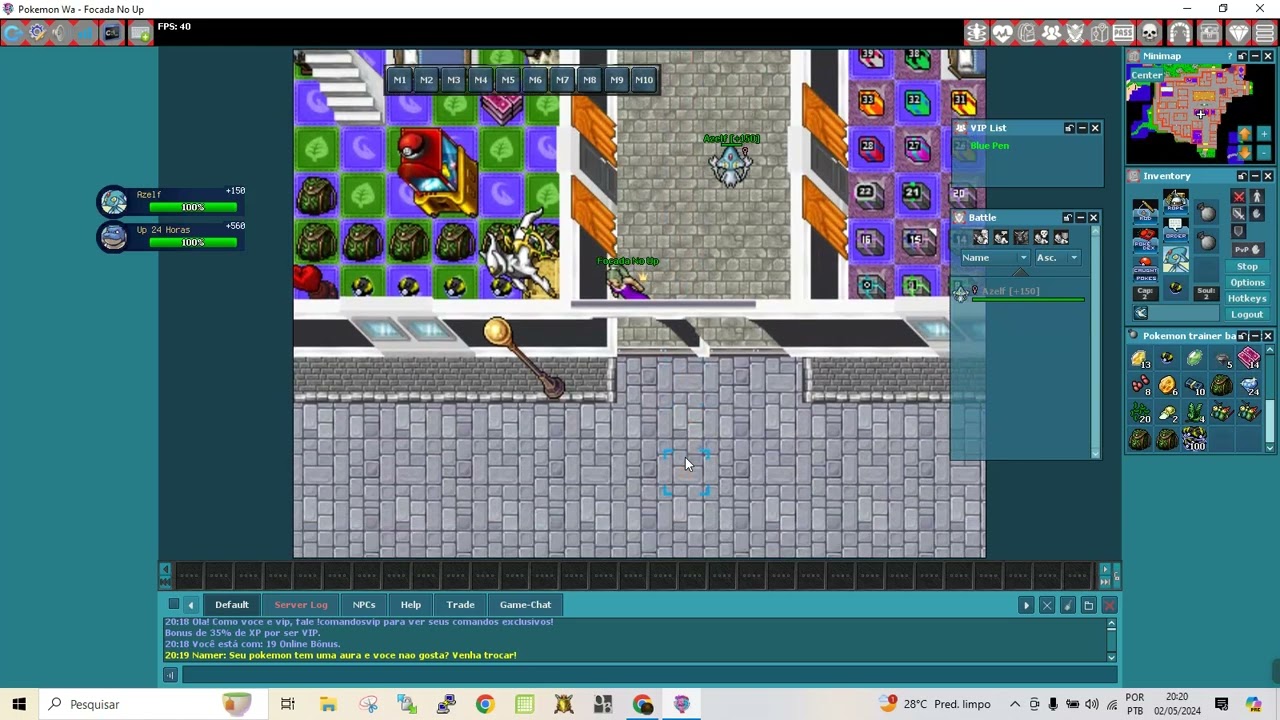This screenshot has width=1280, height=720.
Task: Open the gear settings icon top-left
Action: pyautogui.click(x=37, y=33)
